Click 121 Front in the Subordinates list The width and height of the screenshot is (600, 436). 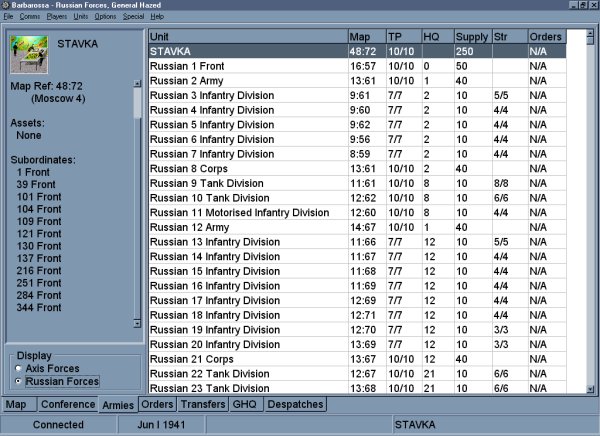click(x=39, y=234)
